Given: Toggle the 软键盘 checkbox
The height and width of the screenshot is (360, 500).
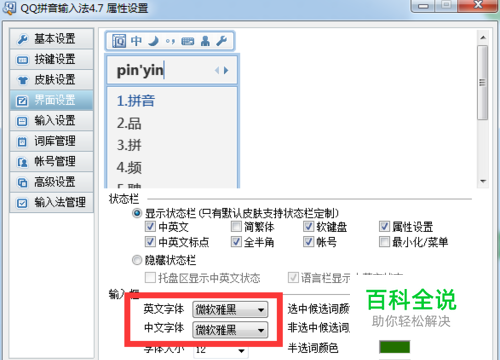Looking at the screenshot, I should pyautogui.click(x=309, y=227).
